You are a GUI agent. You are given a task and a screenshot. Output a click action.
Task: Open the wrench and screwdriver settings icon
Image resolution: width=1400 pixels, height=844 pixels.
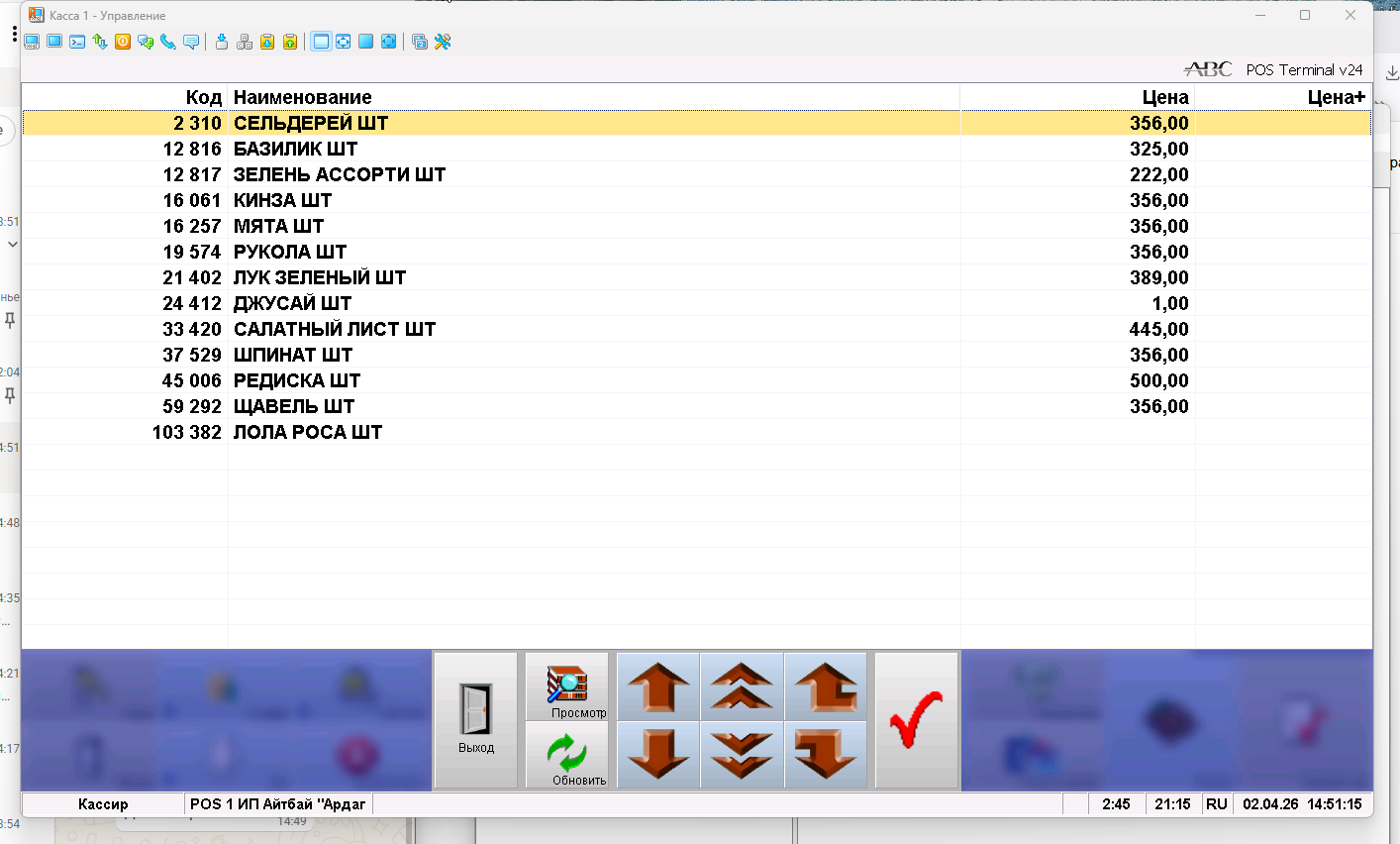pyautogui.click(x=443, y=42)
